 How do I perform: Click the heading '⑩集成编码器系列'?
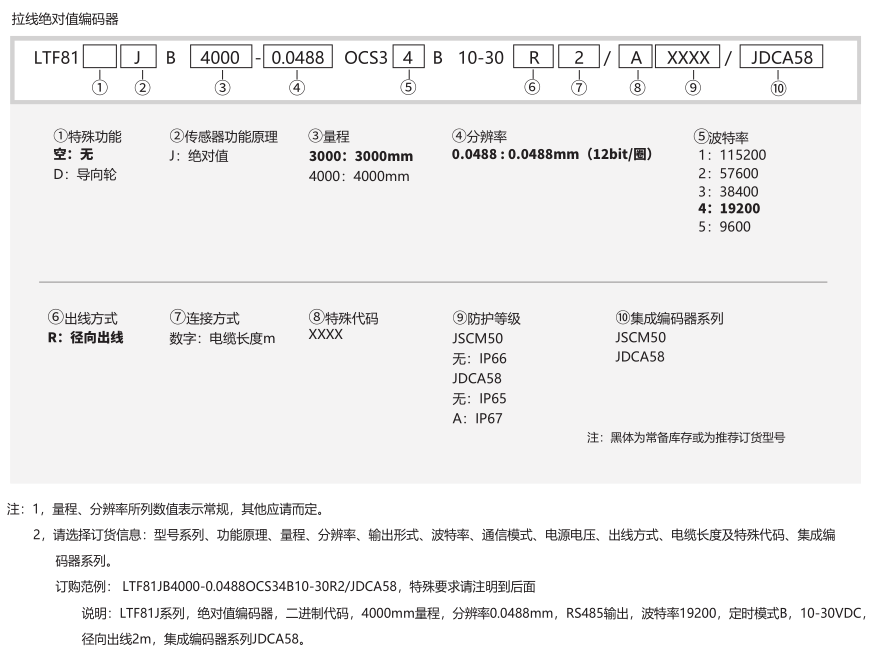[669, 318]
